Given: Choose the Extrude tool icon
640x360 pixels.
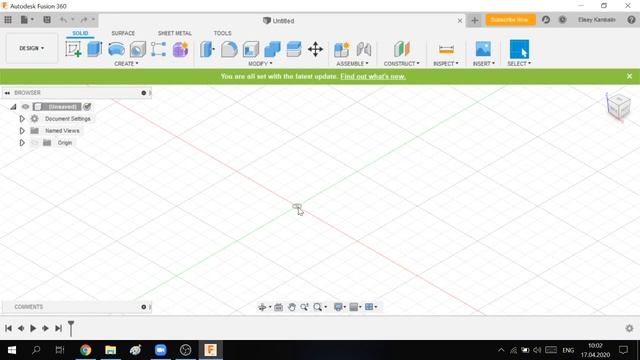Looking at the screenshot, I should tap(95, 49).
